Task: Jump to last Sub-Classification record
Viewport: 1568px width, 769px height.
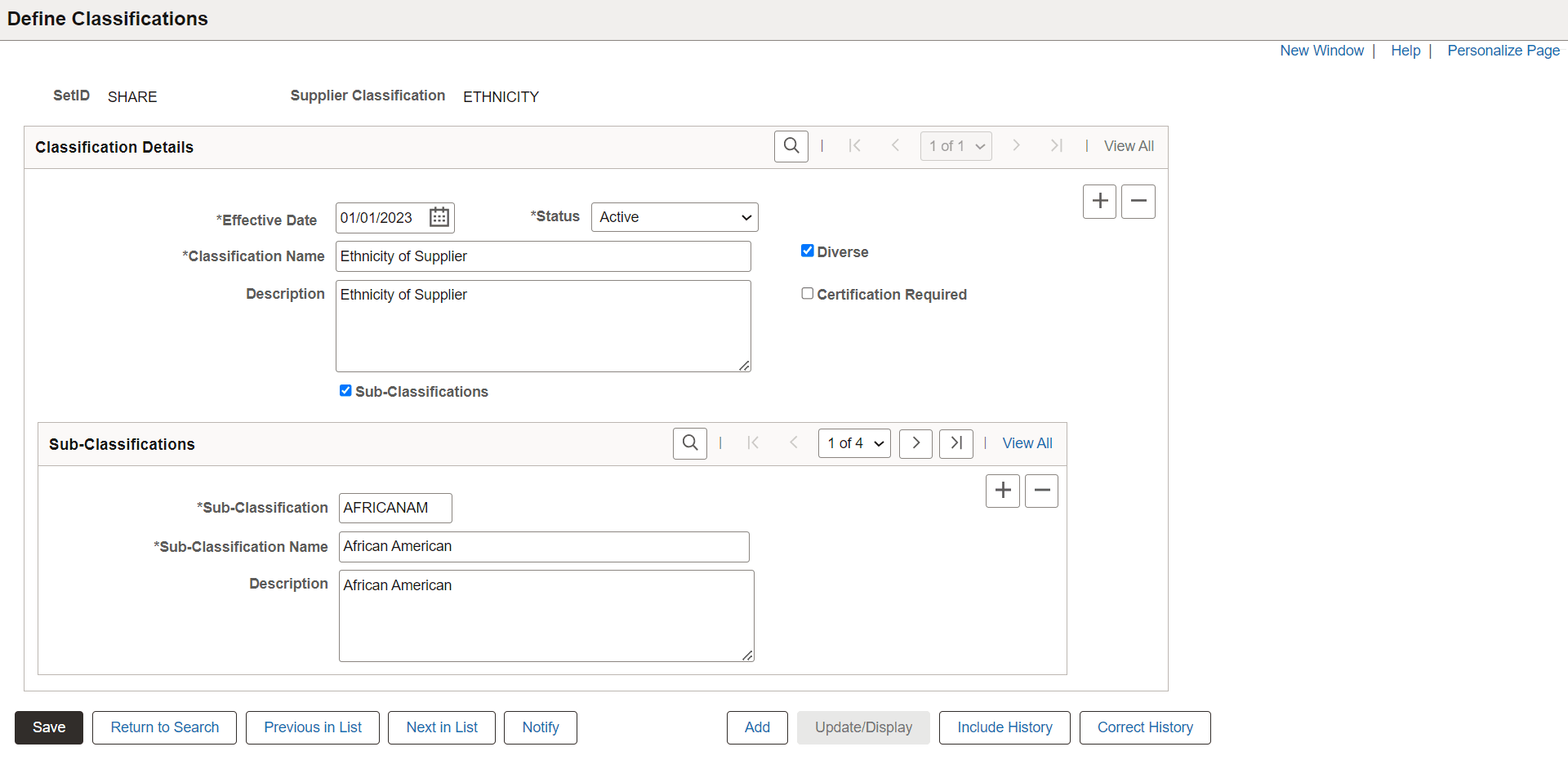Action: pyautogui.click(x=955, y=443)
